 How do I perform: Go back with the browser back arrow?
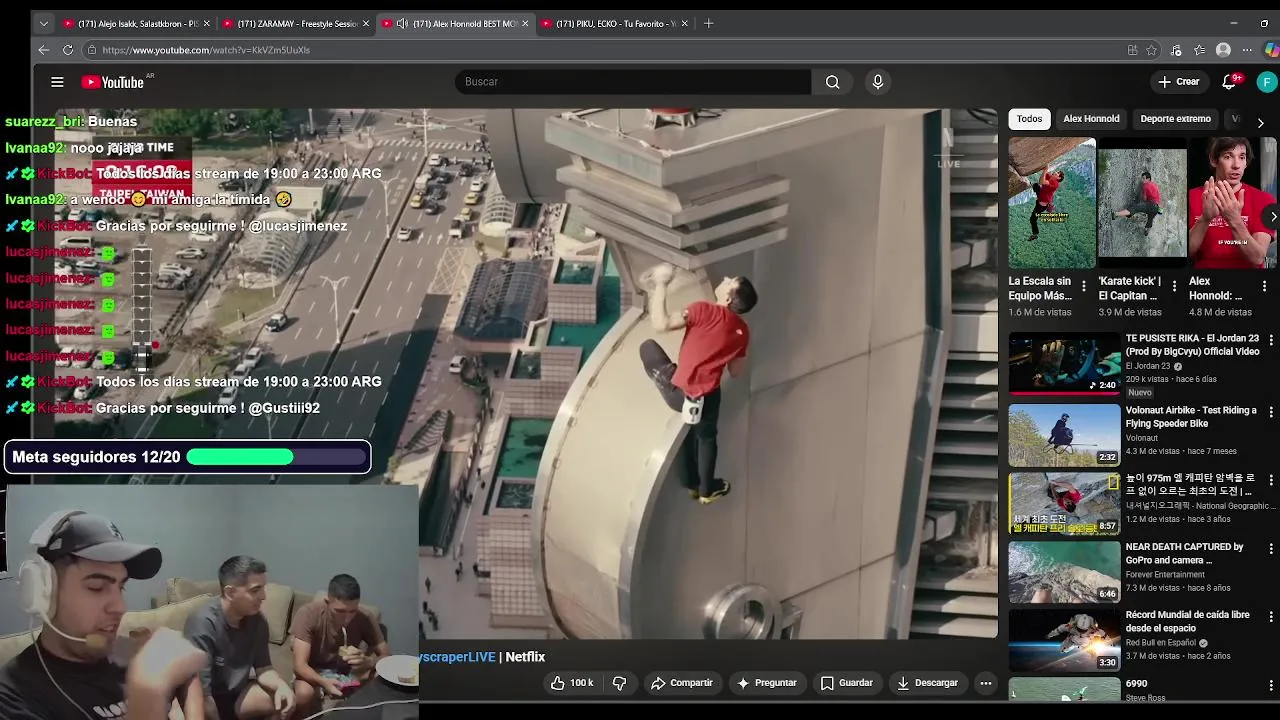coord(44,50)
